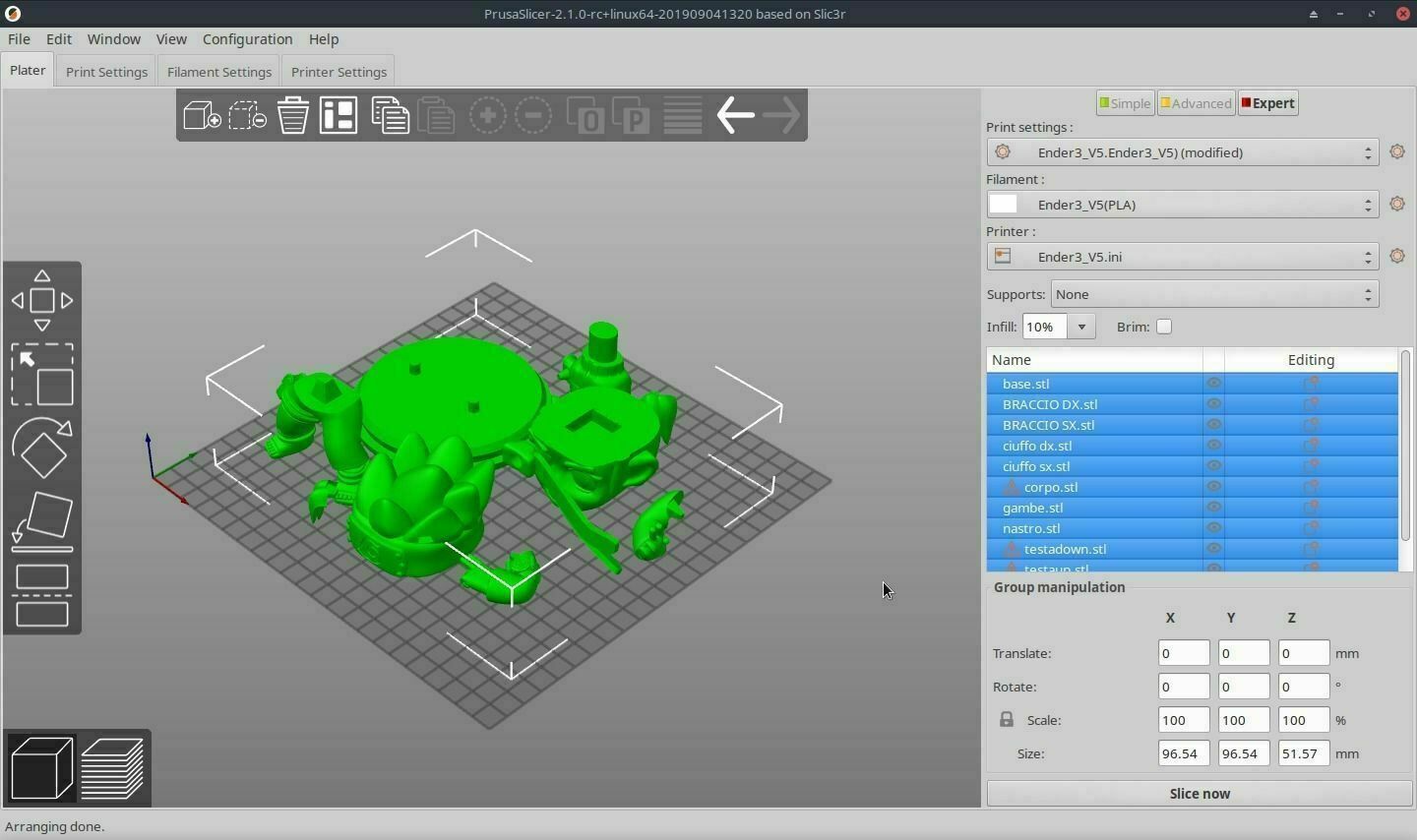Viewport: 1417px width, 840px height.
Task: Switch to Advanced mode
Action: [x=1196, y=103]
